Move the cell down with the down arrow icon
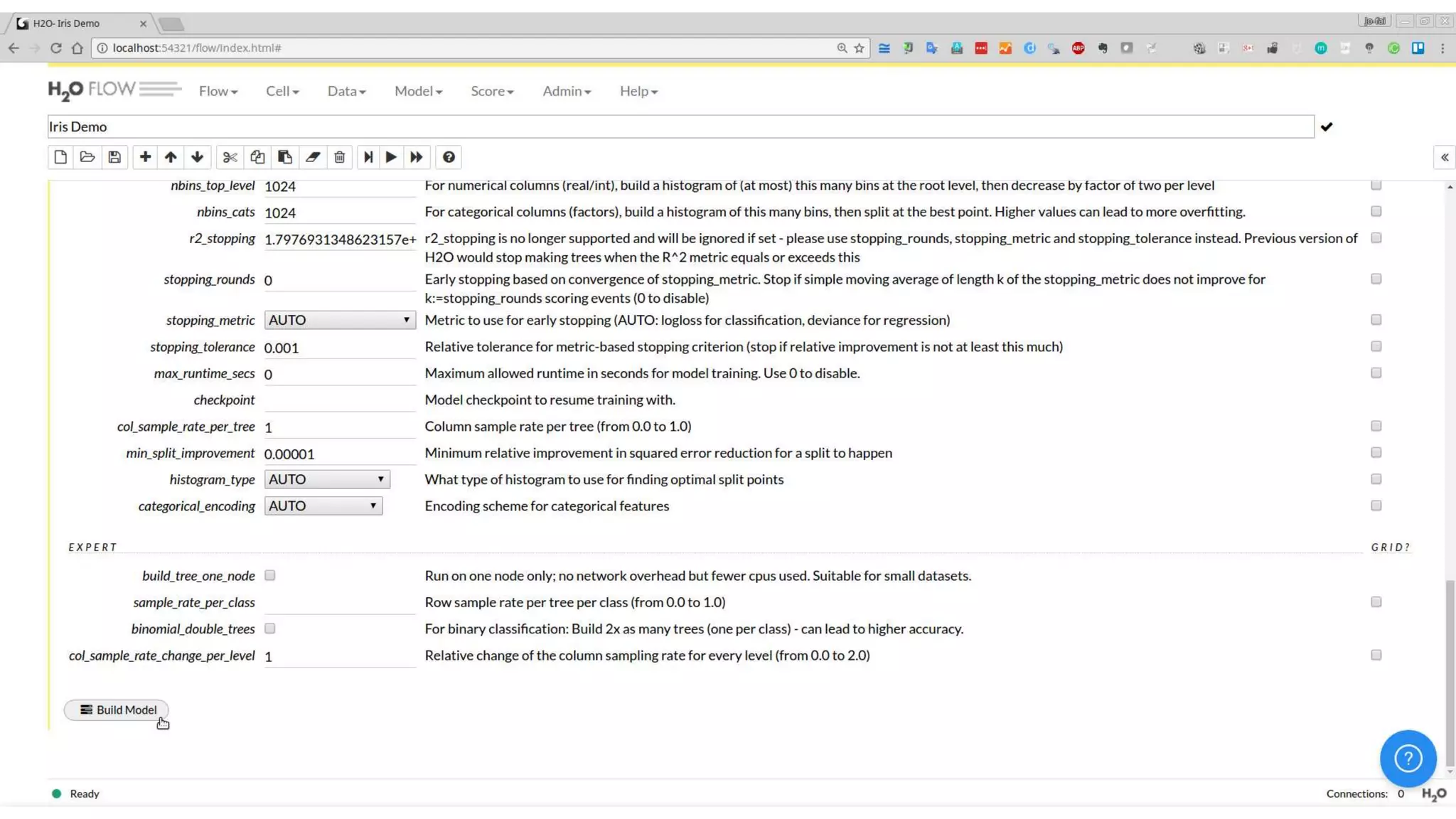 point(198,157)
